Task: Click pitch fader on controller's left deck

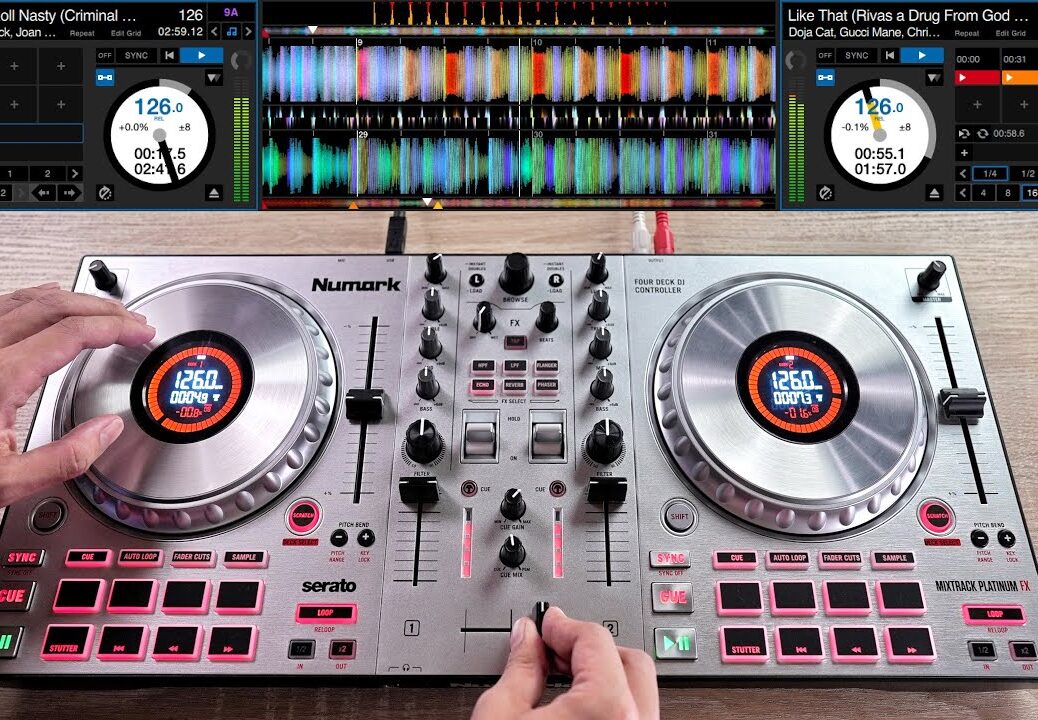Action: (364, 405)
